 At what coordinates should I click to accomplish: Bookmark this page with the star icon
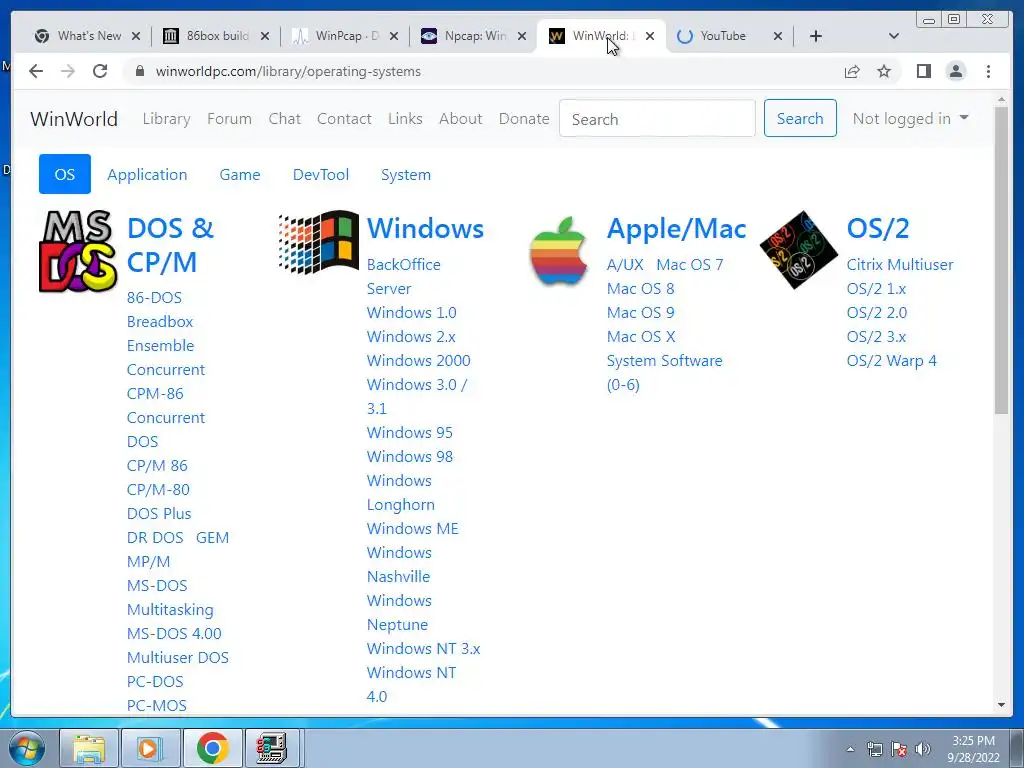coord(884,71)
